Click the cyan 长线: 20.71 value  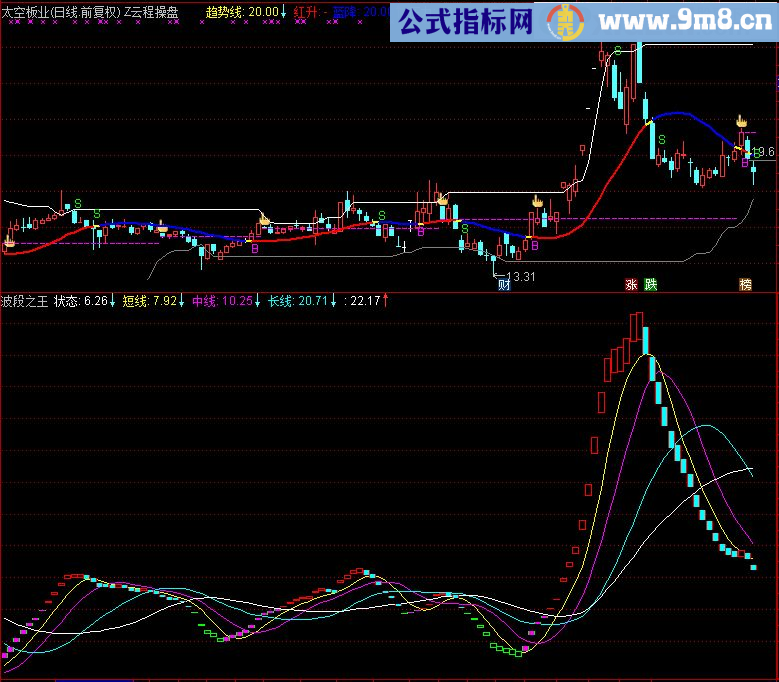click(x=302, y=301)
